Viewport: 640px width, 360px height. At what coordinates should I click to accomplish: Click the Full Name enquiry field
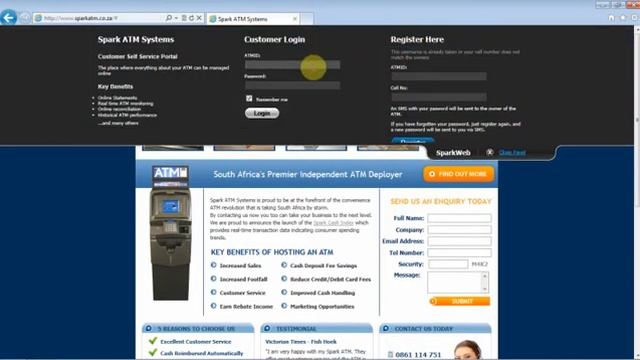(x=459, y=218)
